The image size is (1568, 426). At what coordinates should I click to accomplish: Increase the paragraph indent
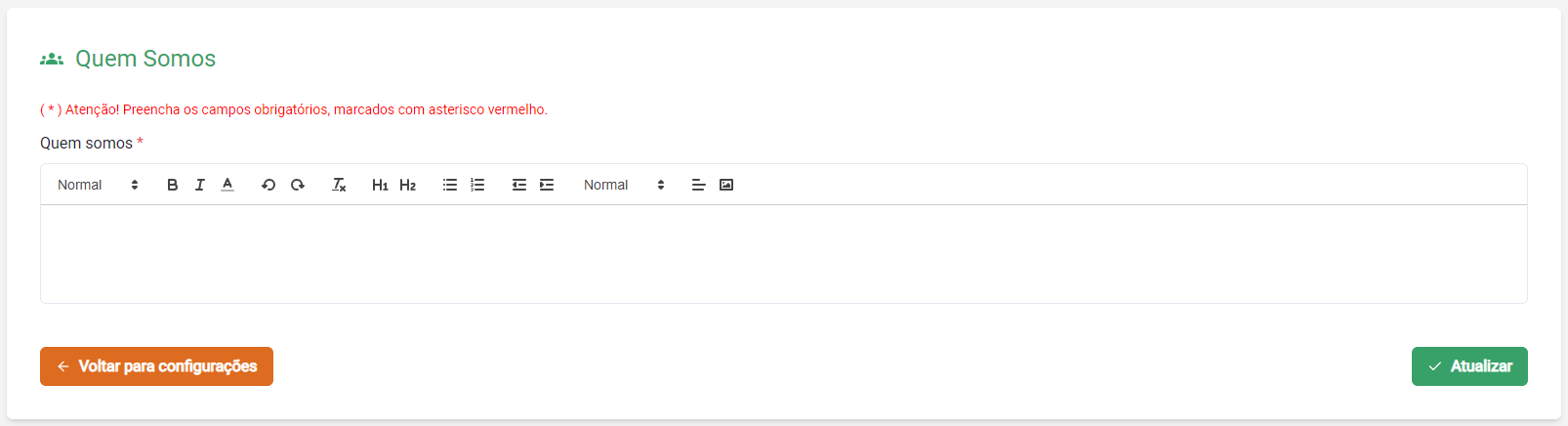click(x=547, y=185)
